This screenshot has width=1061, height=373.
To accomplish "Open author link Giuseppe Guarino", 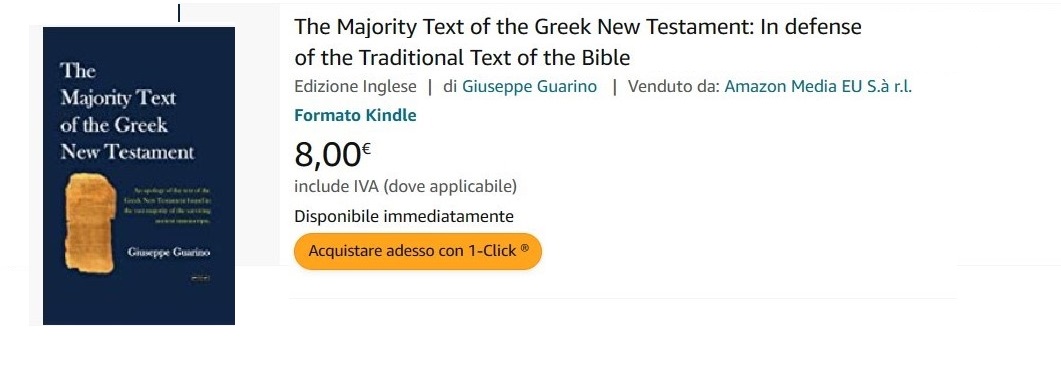I will coord(530,87).
